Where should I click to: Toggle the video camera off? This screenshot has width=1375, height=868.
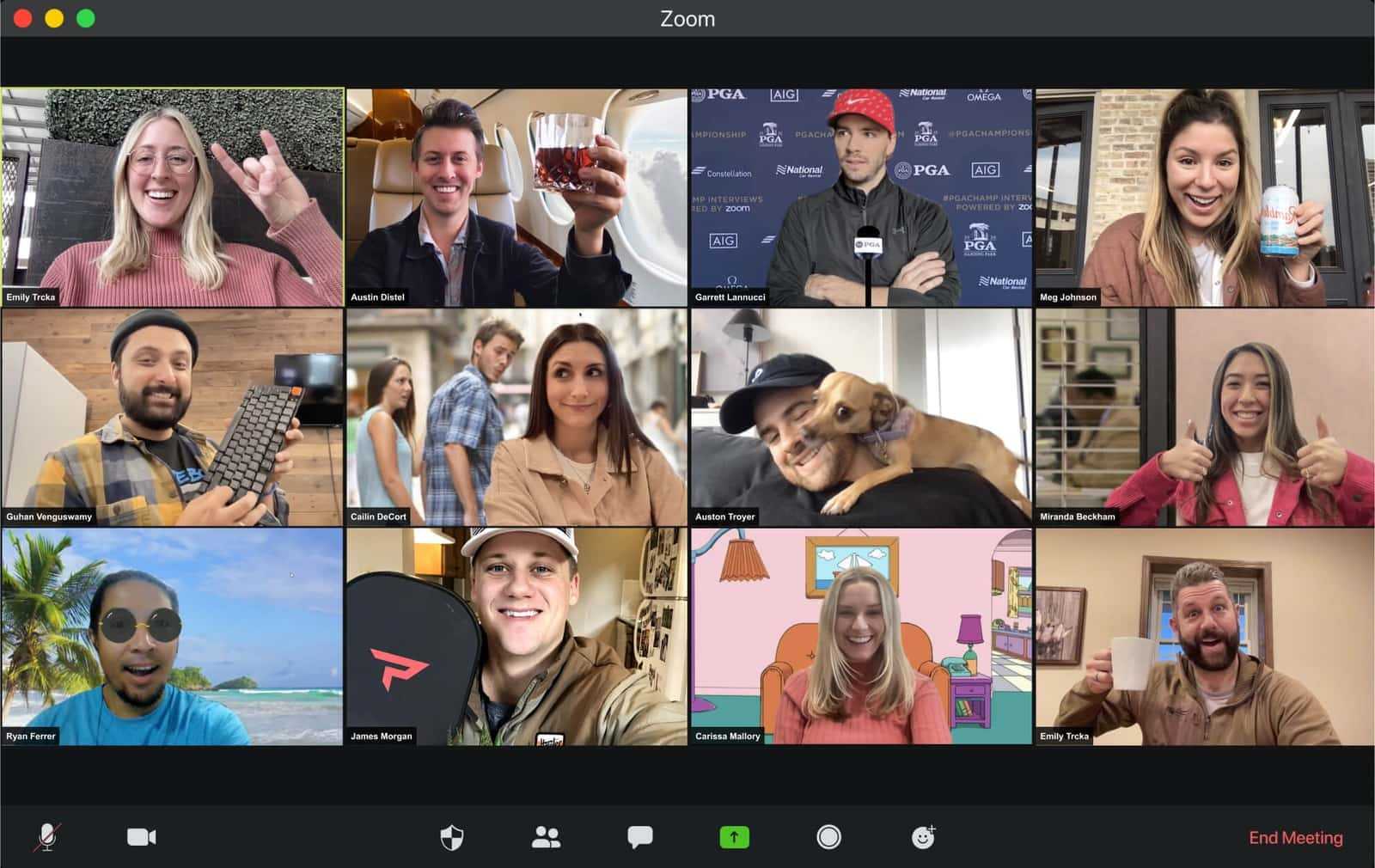[142, 837]
